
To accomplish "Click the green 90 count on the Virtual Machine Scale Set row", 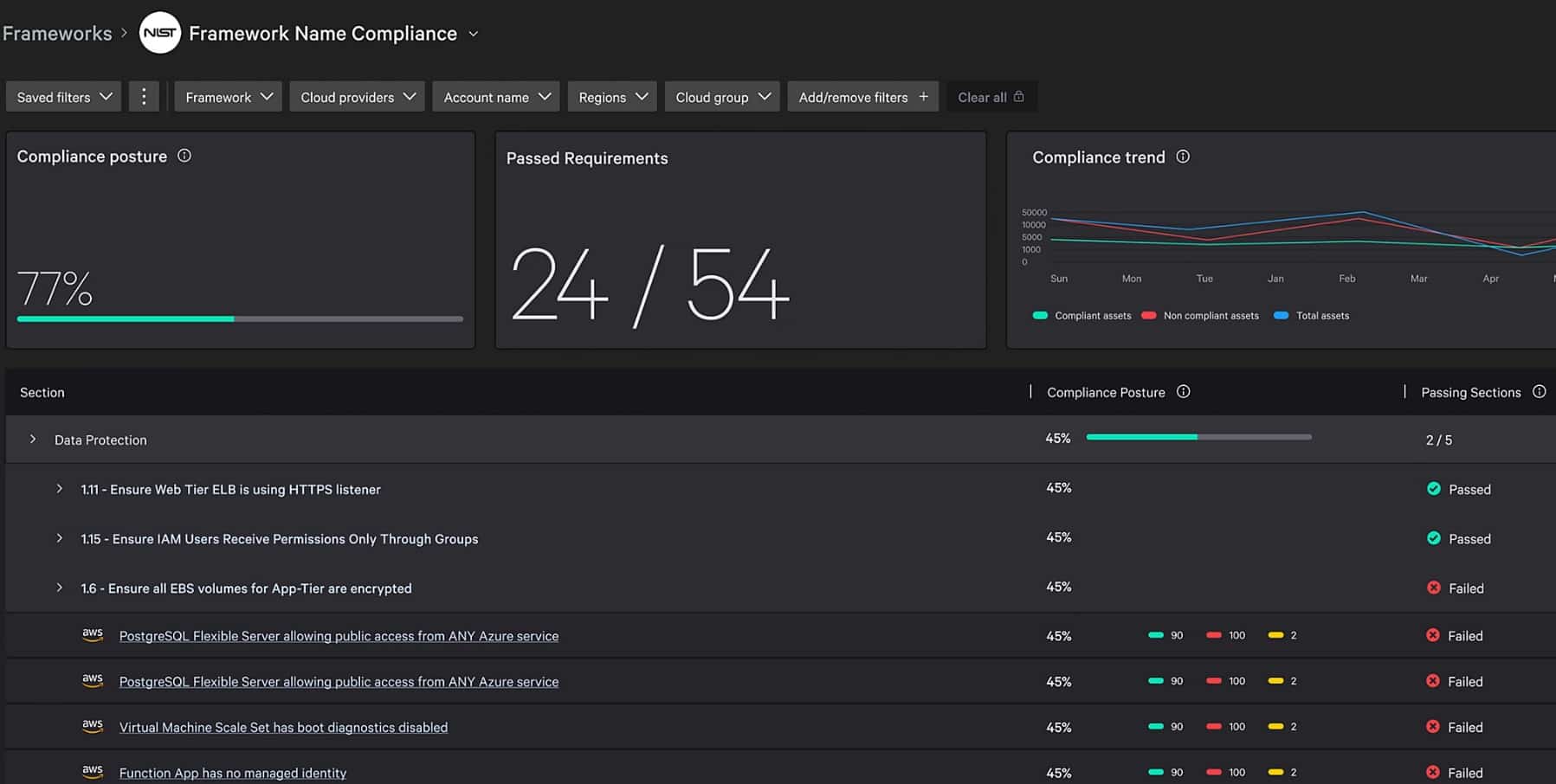I will pyautogui.click(x=1177, y=727).
